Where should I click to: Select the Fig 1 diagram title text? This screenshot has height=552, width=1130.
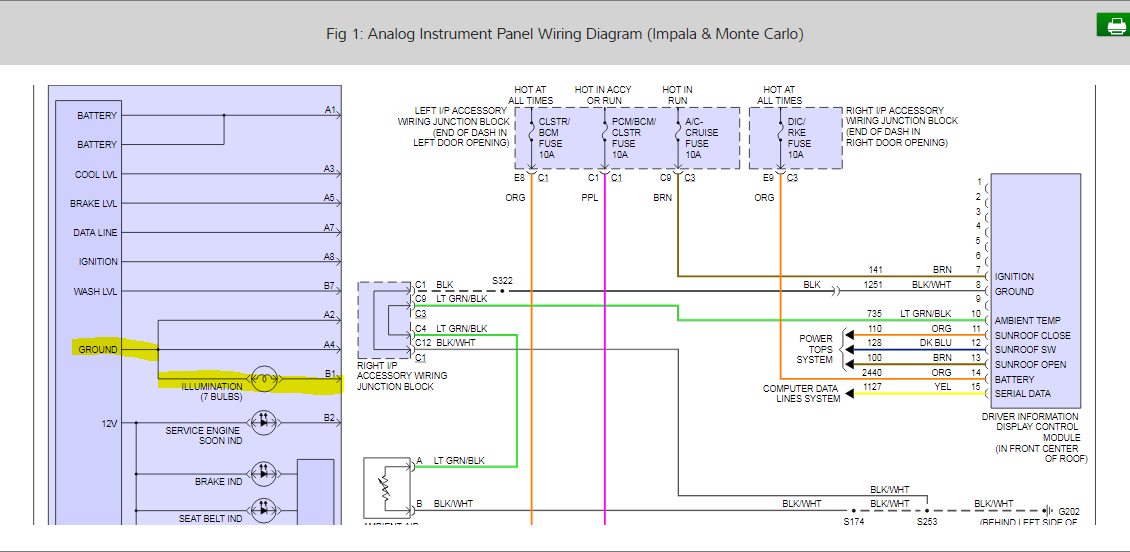[x=564, y=34]
